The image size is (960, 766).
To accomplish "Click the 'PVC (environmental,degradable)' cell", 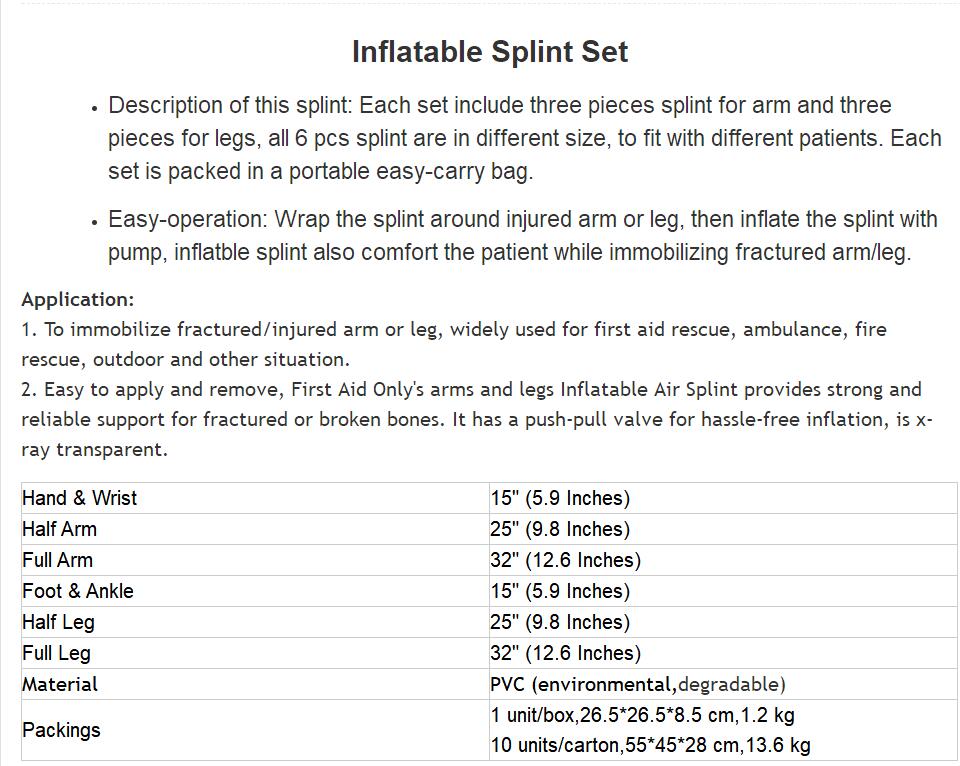I will tap(638, 684).
